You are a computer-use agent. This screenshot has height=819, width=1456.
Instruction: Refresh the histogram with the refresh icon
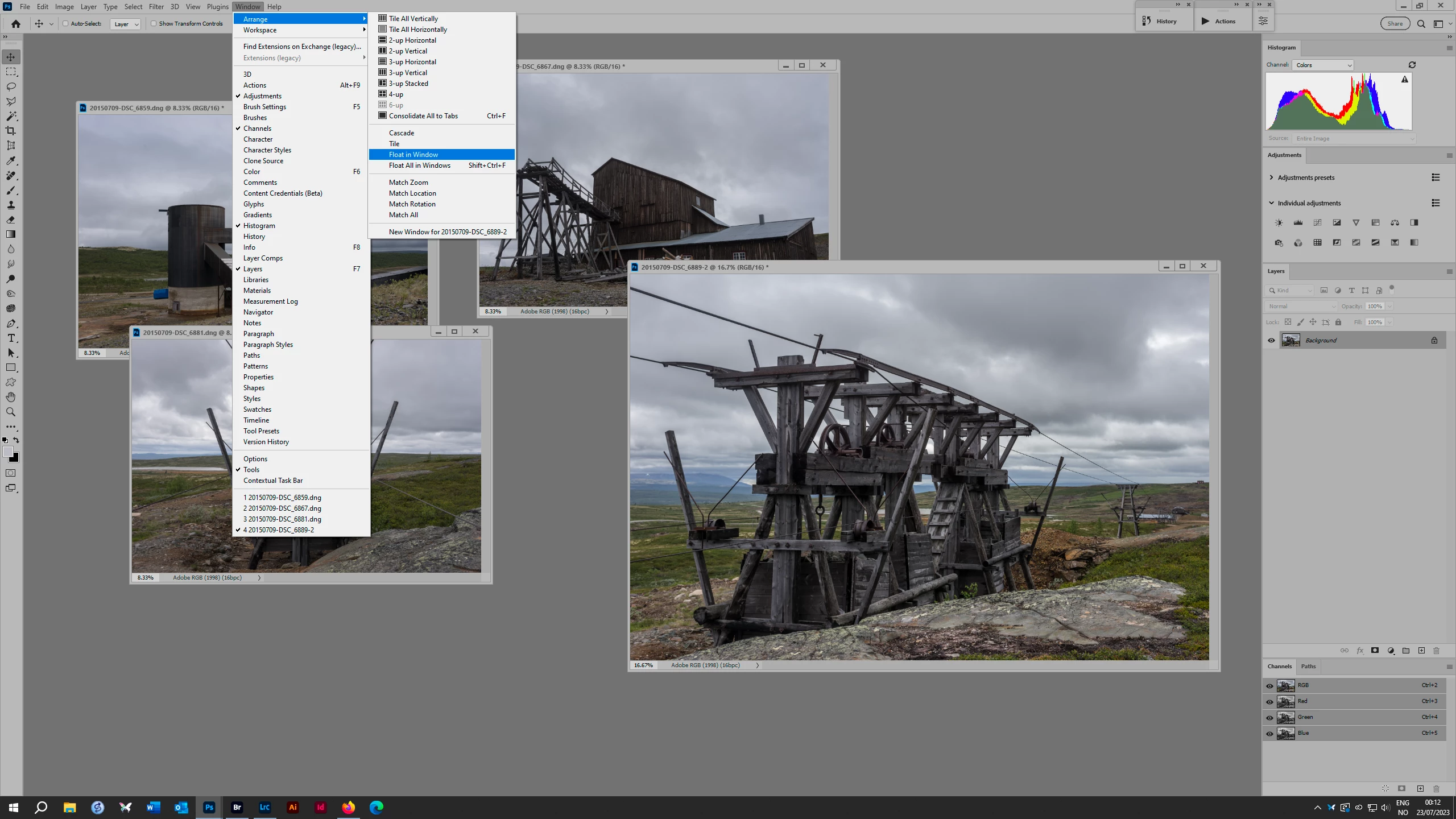(1412, 65)
